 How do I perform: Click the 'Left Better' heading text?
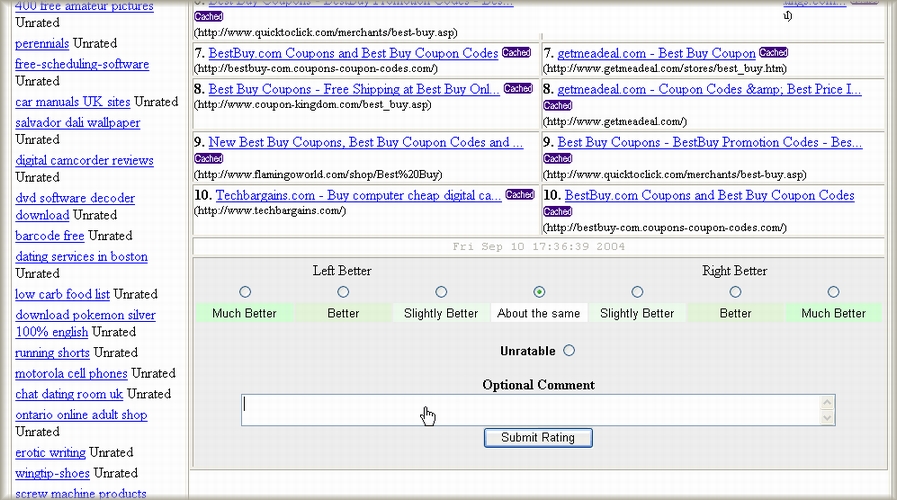click(342, 271)
